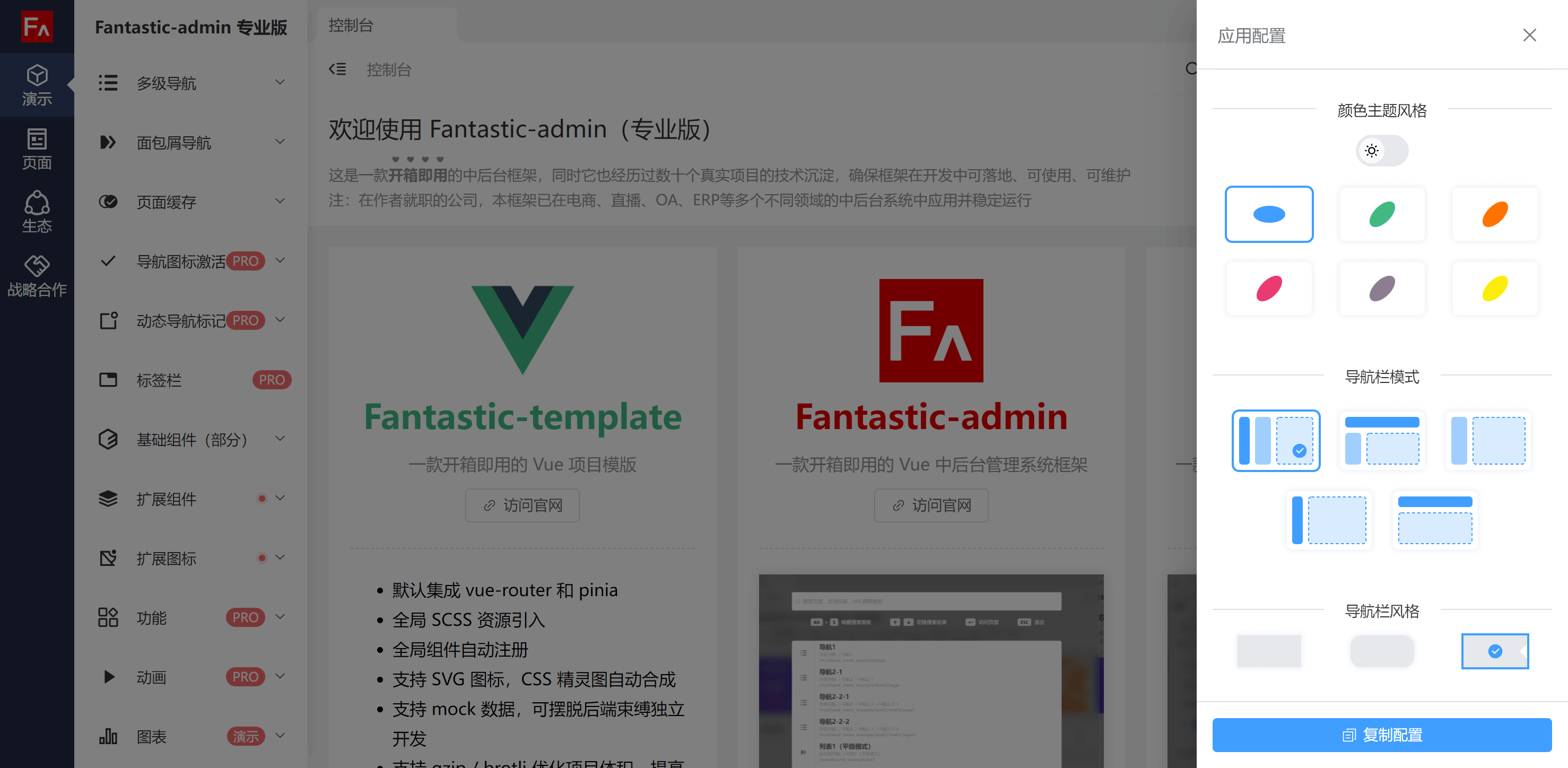
Task: Click the Fantastic-admin red heading
Action: pos(931,417)
